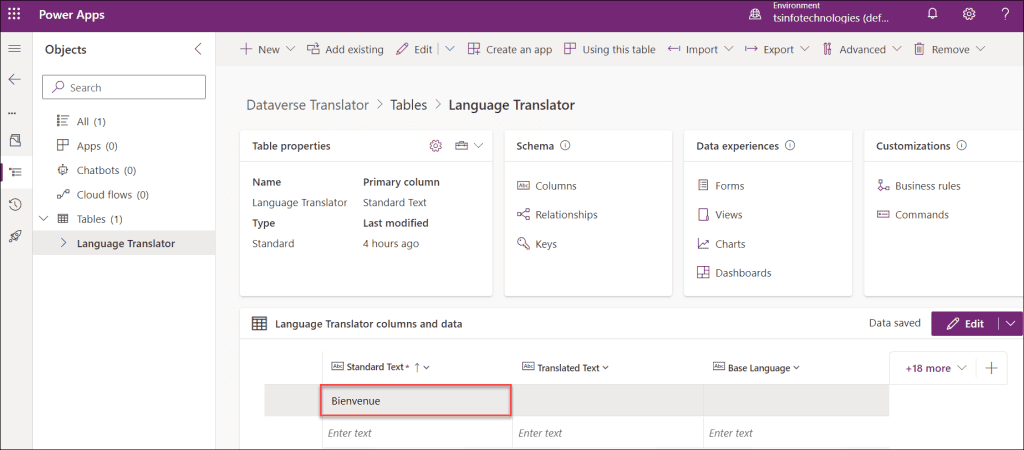
Task: Click Create an app
Action: pos(510,49)
